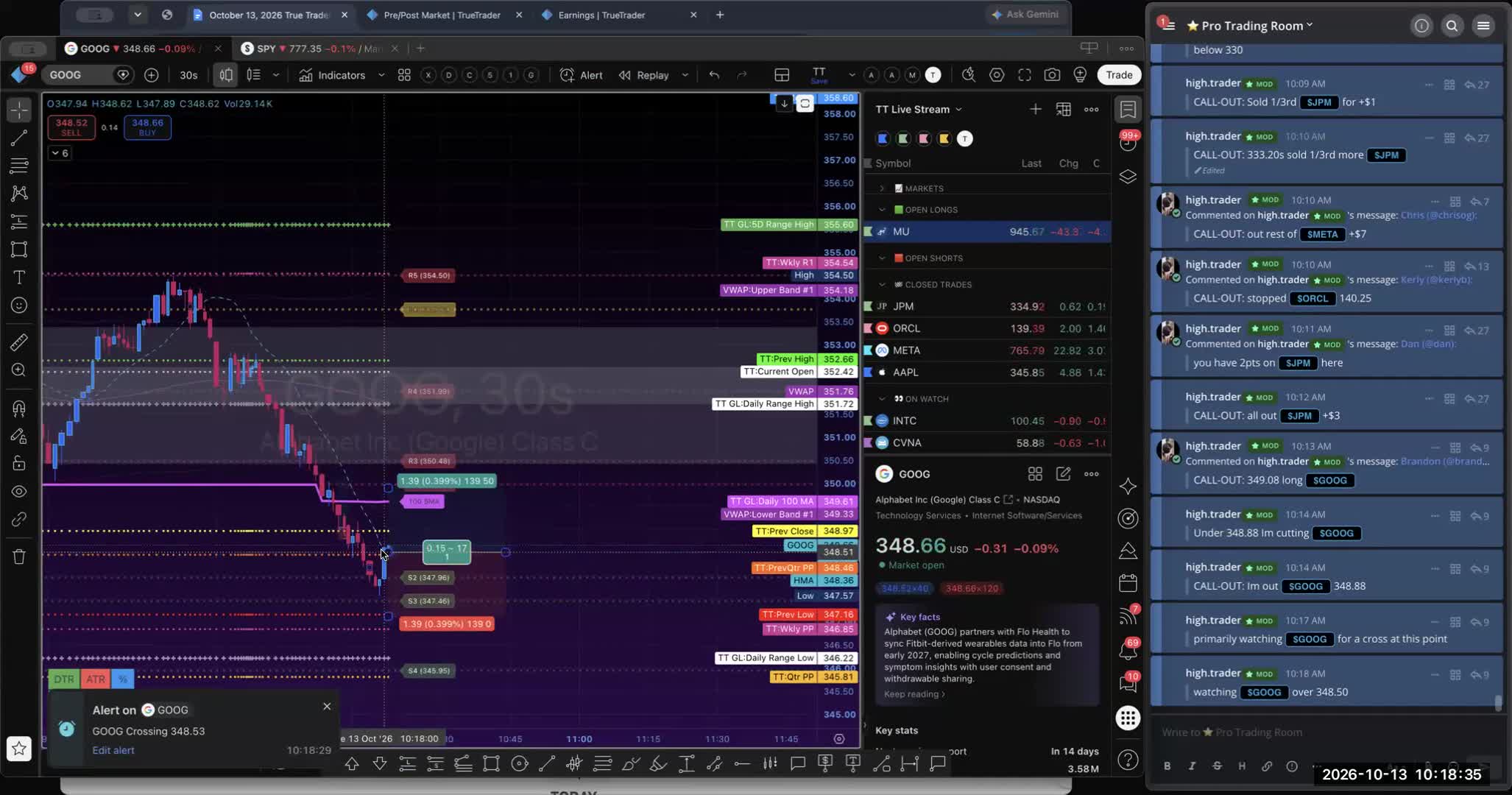Screen dimensions: 1512x795
Task: Select the yellow flag color filter
Action: click(x=944, y=138)
